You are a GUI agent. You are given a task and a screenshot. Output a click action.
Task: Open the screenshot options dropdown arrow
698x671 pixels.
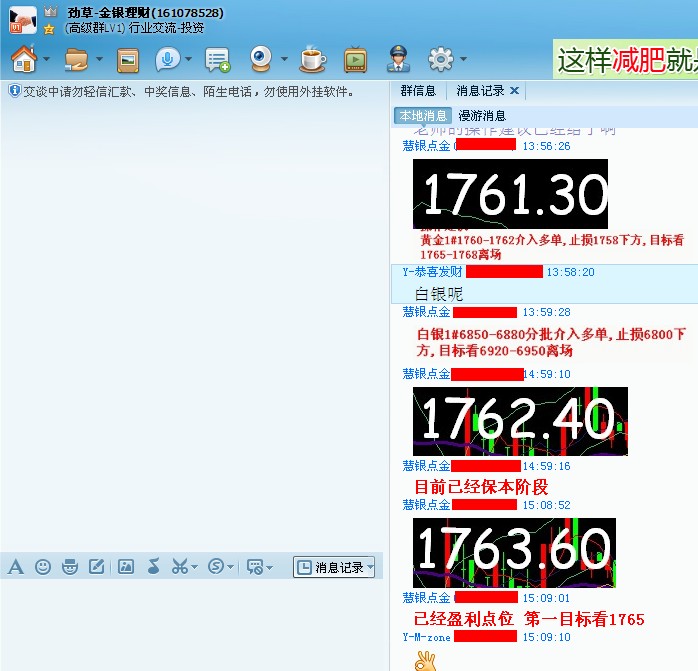coord(195,568)
